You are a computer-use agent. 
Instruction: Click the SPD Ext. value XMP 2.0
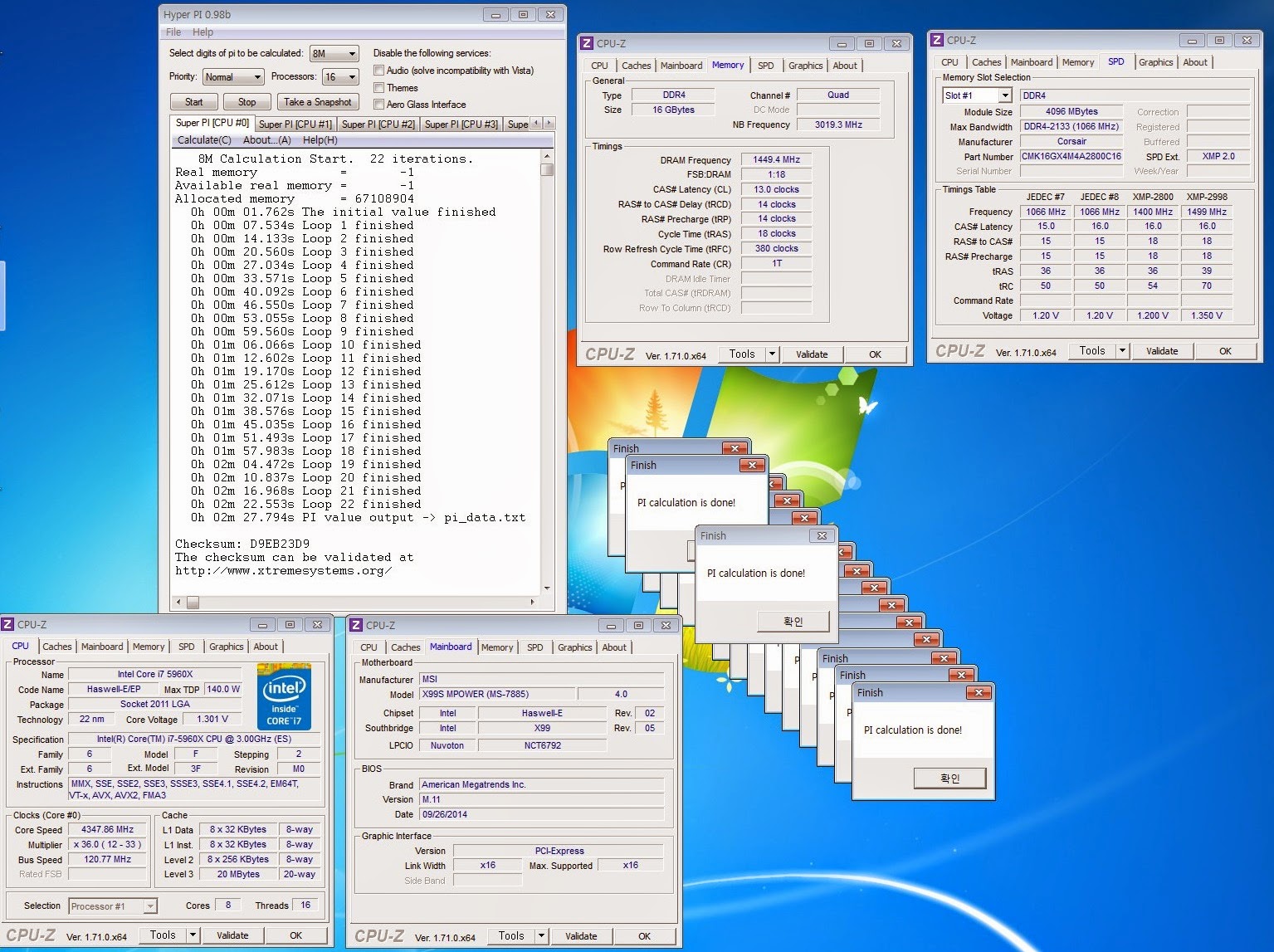pos(1218,156)
